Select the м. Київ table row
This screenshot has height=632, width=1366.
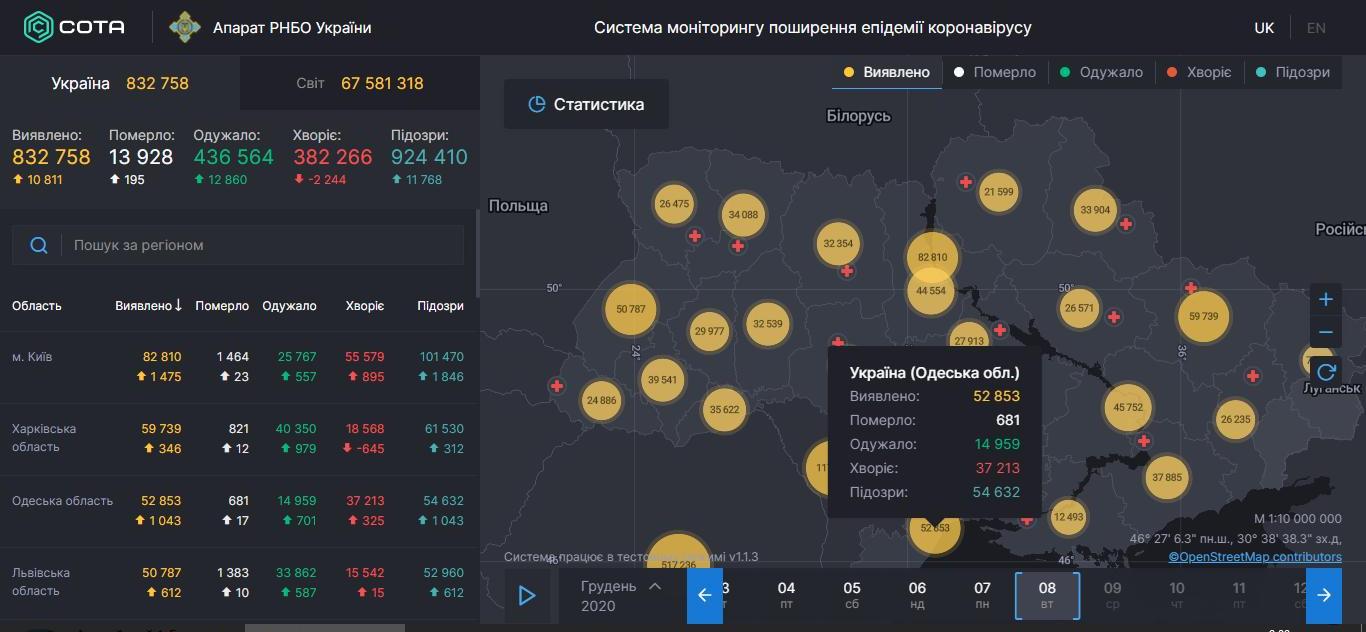tap(238, 367)
